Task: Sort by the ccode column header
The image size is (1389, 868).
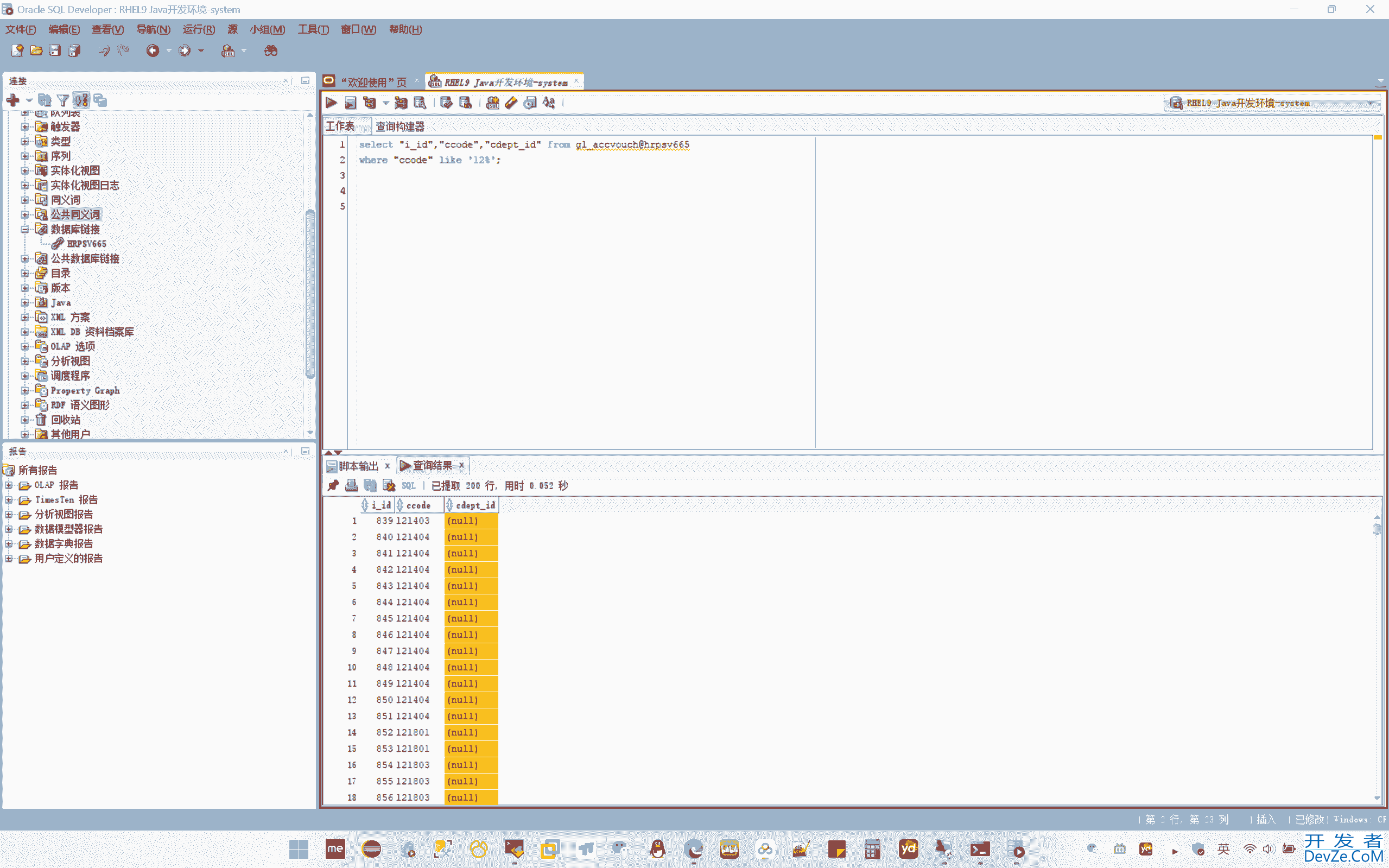Action: [x=418, y=505]
